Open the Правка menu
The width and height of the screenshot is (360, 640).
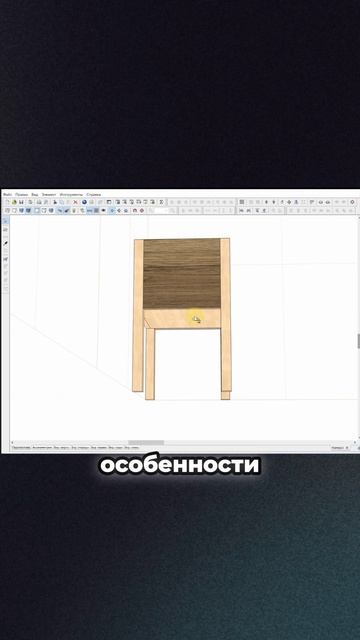[x=22, y=195]
